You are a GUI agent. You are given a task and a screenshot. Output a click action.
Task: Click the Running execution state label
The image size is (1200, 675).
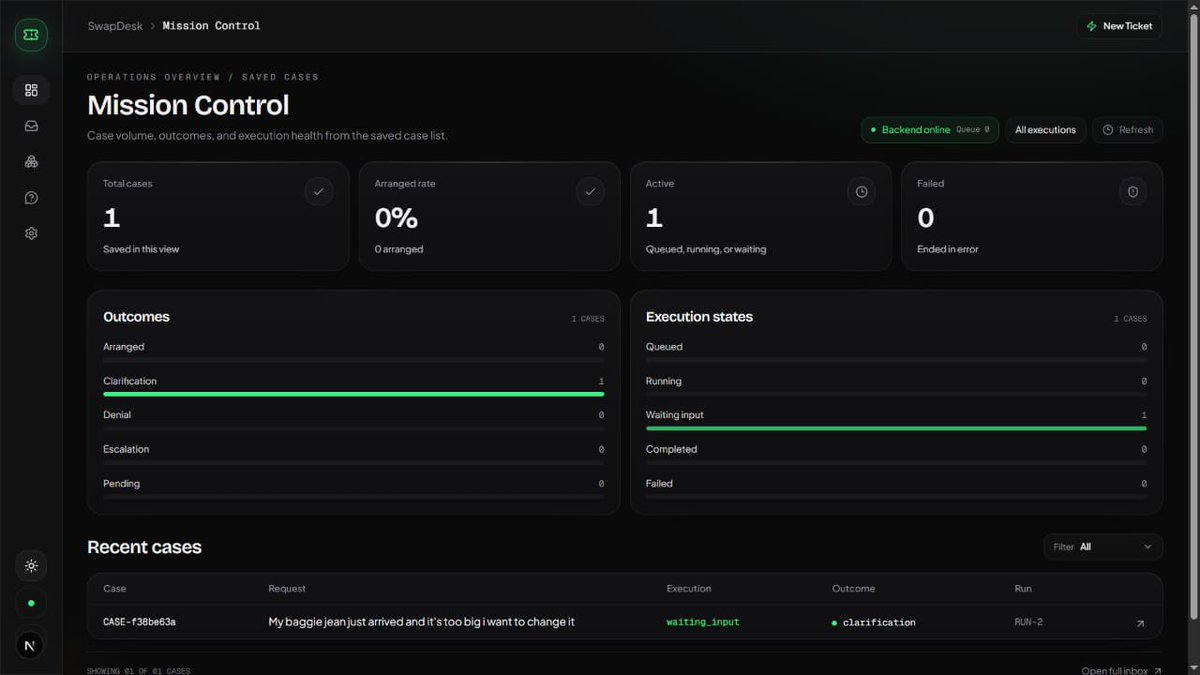[x=663, y=381]
